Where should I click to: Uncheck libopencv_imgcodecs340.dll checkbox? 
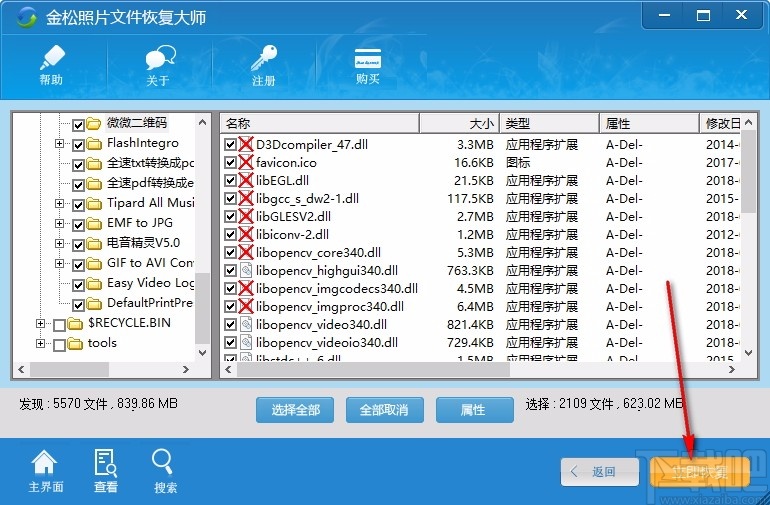coord(230,288)
